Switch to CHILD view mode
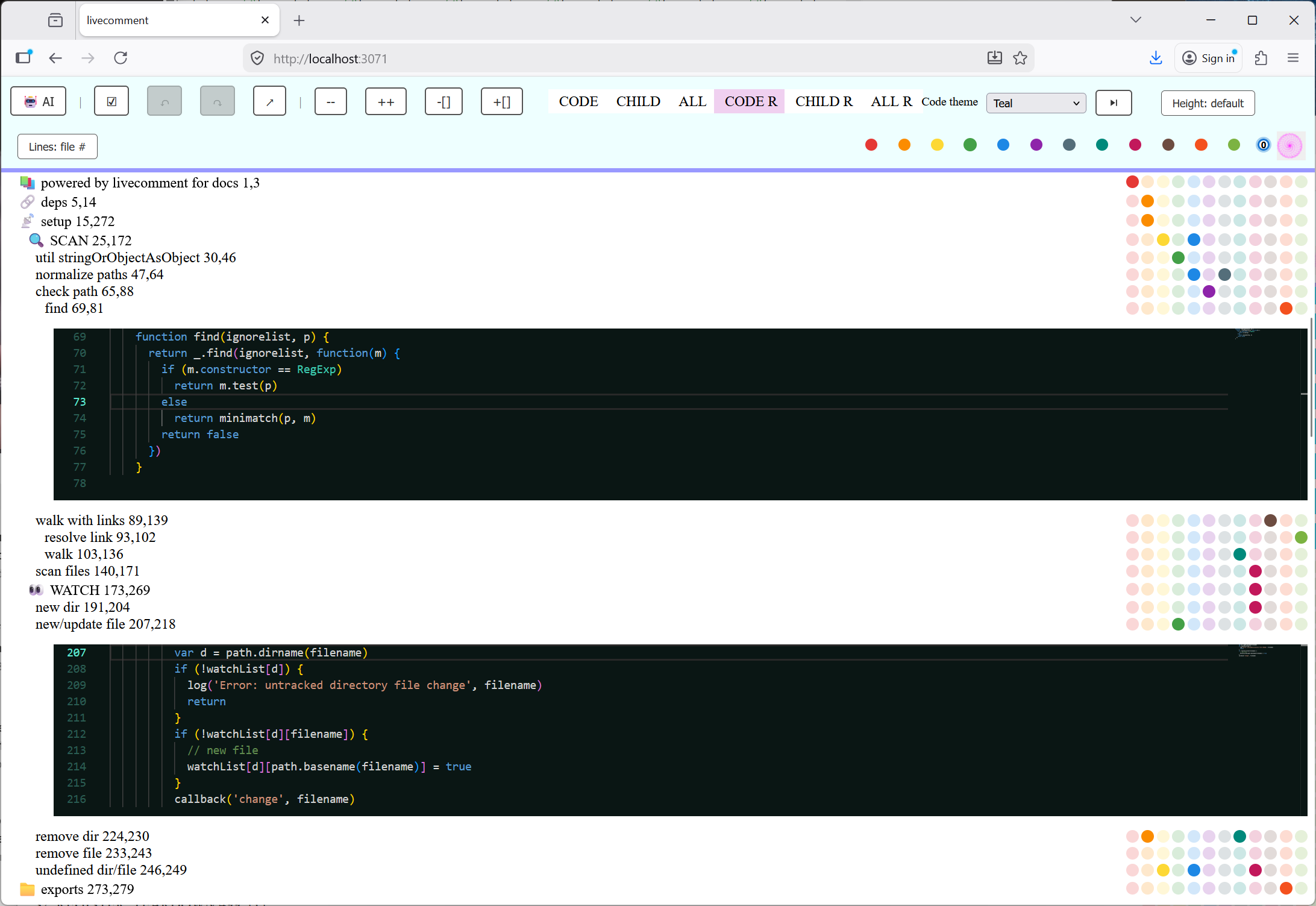The height and width of the screenshot is (906, 1316). (x=638, y=101)
